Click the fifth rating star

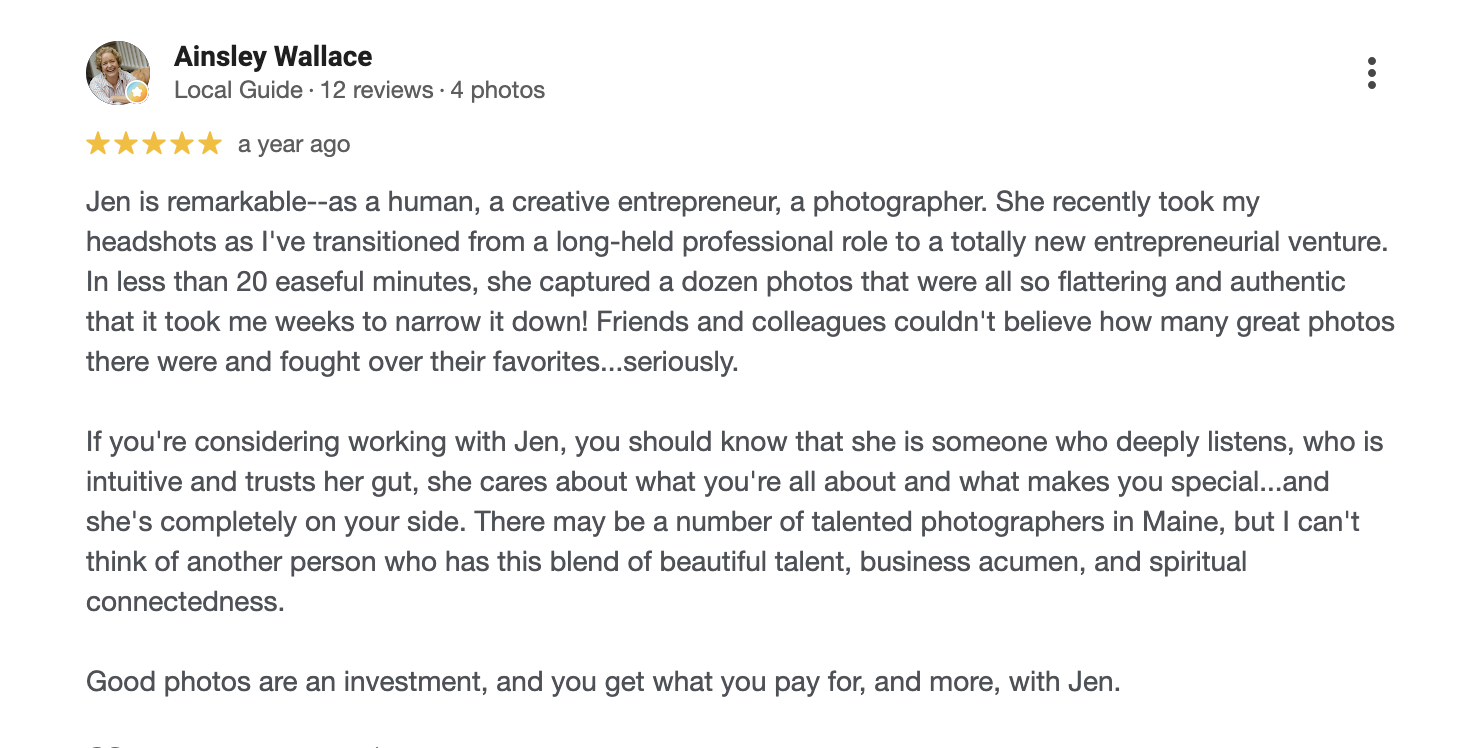209,144
